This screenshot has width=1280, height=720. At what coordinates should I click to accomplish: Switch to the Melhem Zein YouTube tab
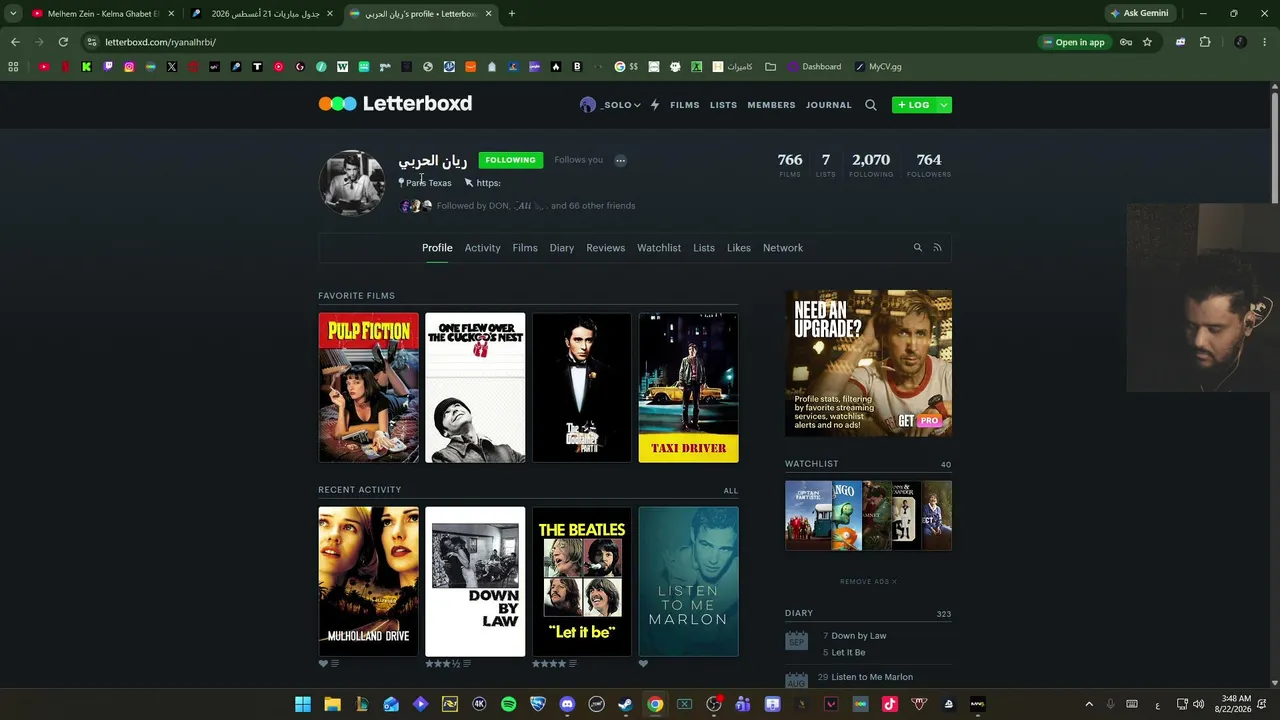[104, 14]
